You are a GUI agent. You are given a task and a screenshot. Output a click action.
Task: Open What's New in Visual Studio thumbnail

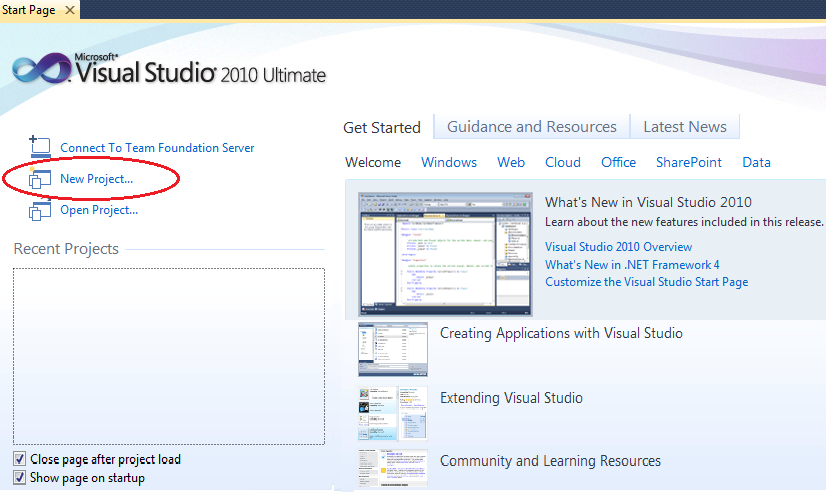(x=445, y=254)
